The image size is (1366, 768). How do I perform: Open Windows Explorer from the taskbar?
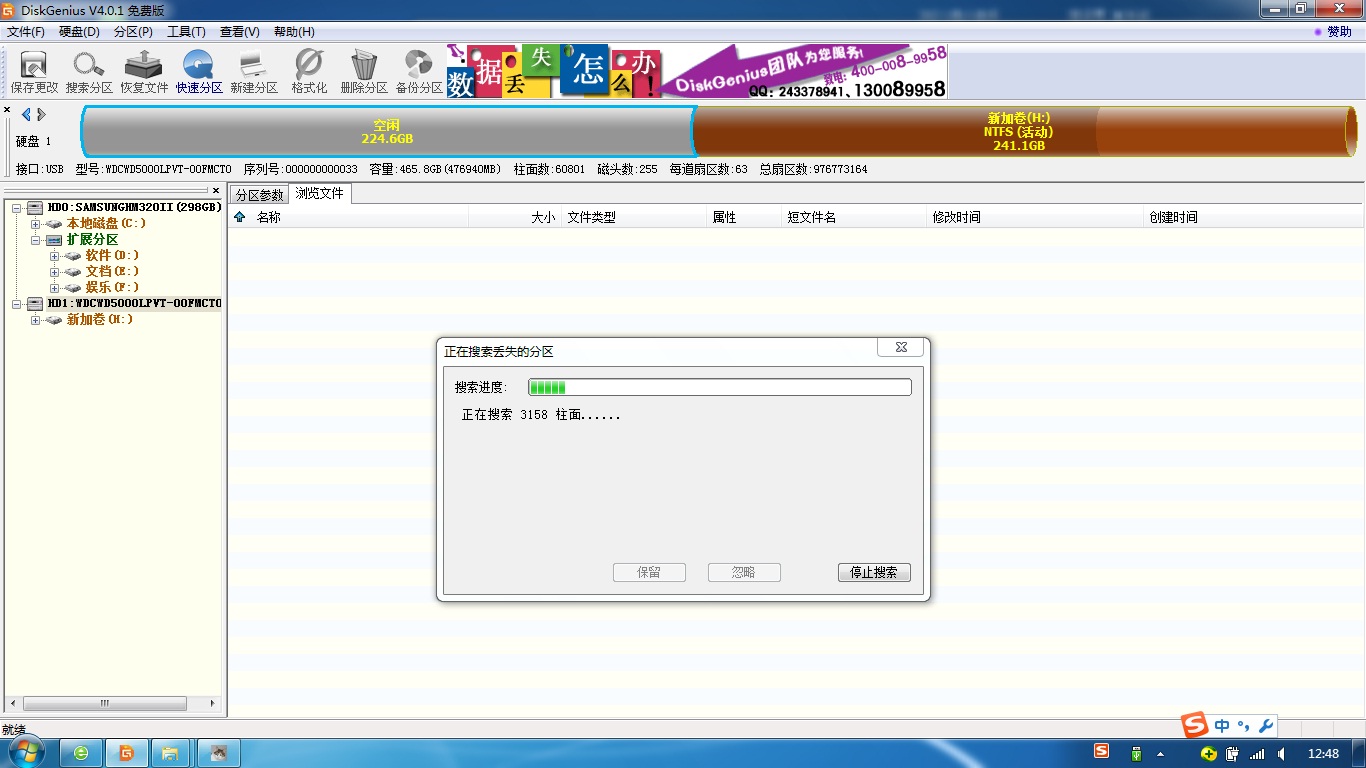point(171,753)
